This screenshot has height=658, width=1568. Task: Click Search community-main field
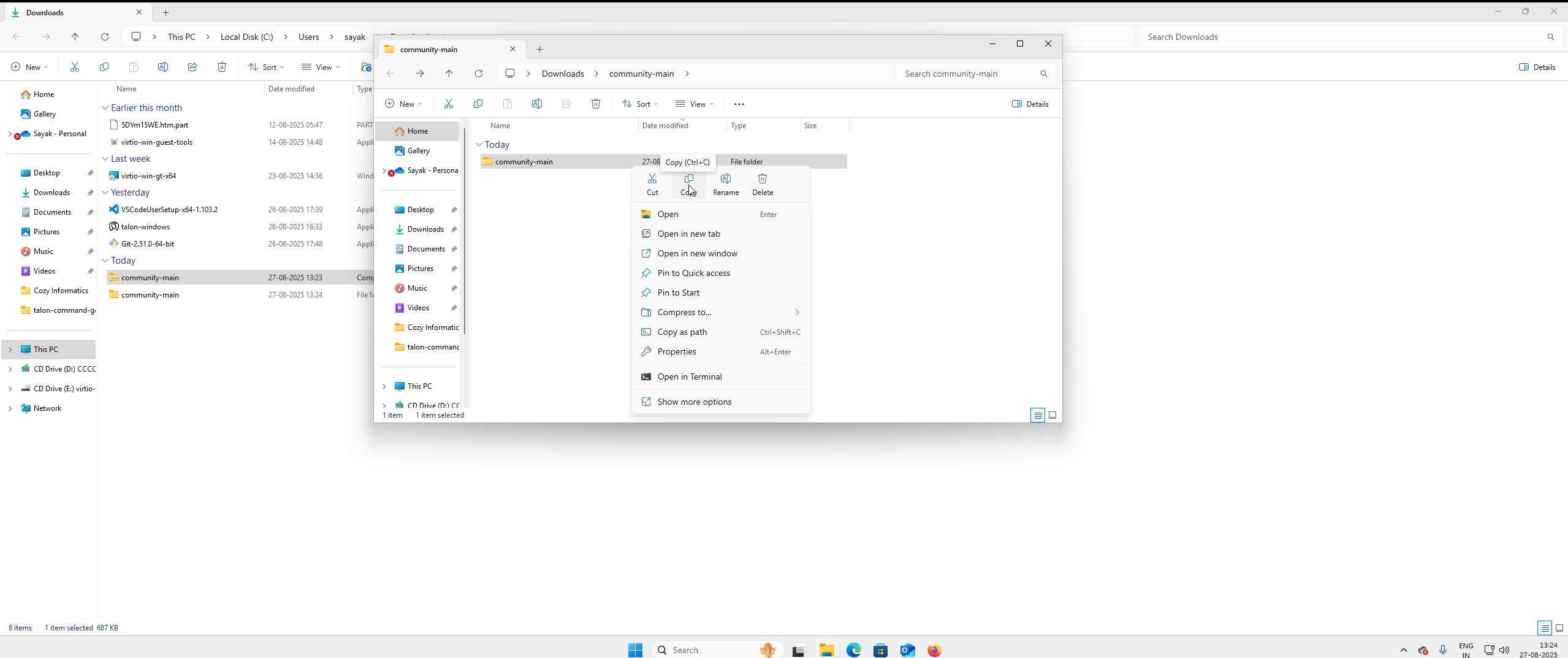pyautogui.click(x=975, y=74)
